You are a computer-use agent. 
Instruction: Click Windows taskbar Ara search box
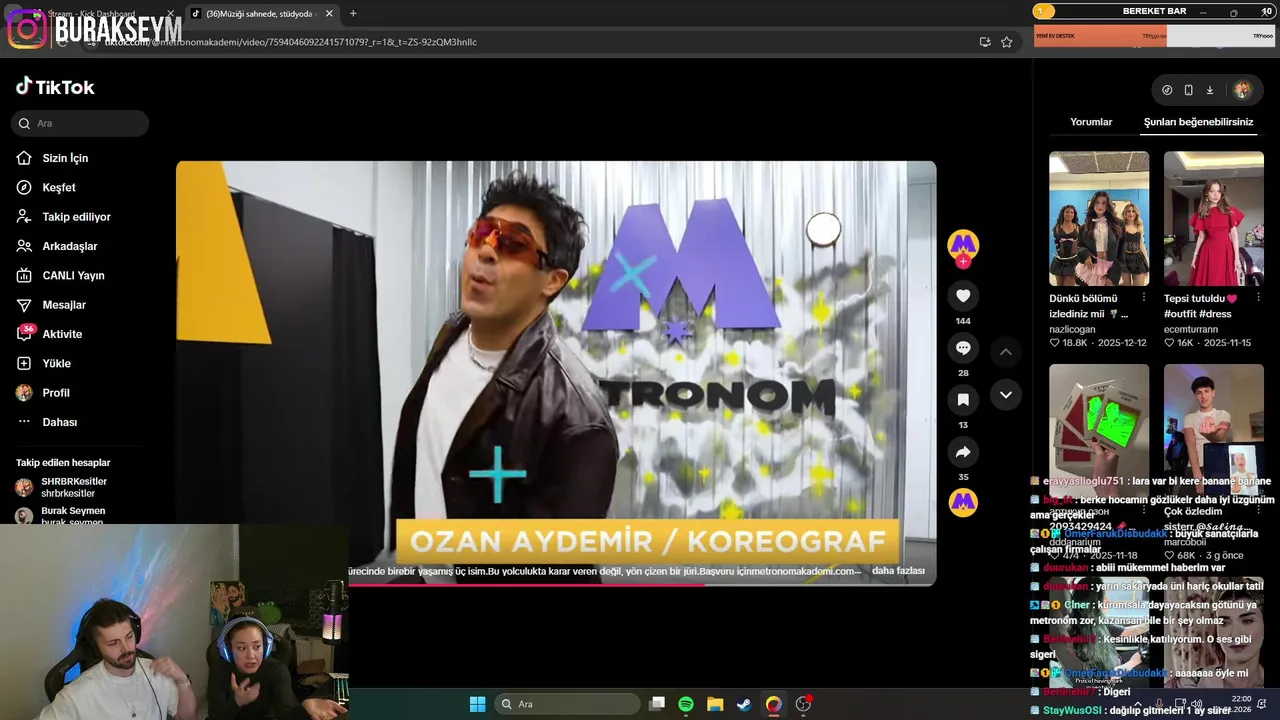tap(568, 704)
